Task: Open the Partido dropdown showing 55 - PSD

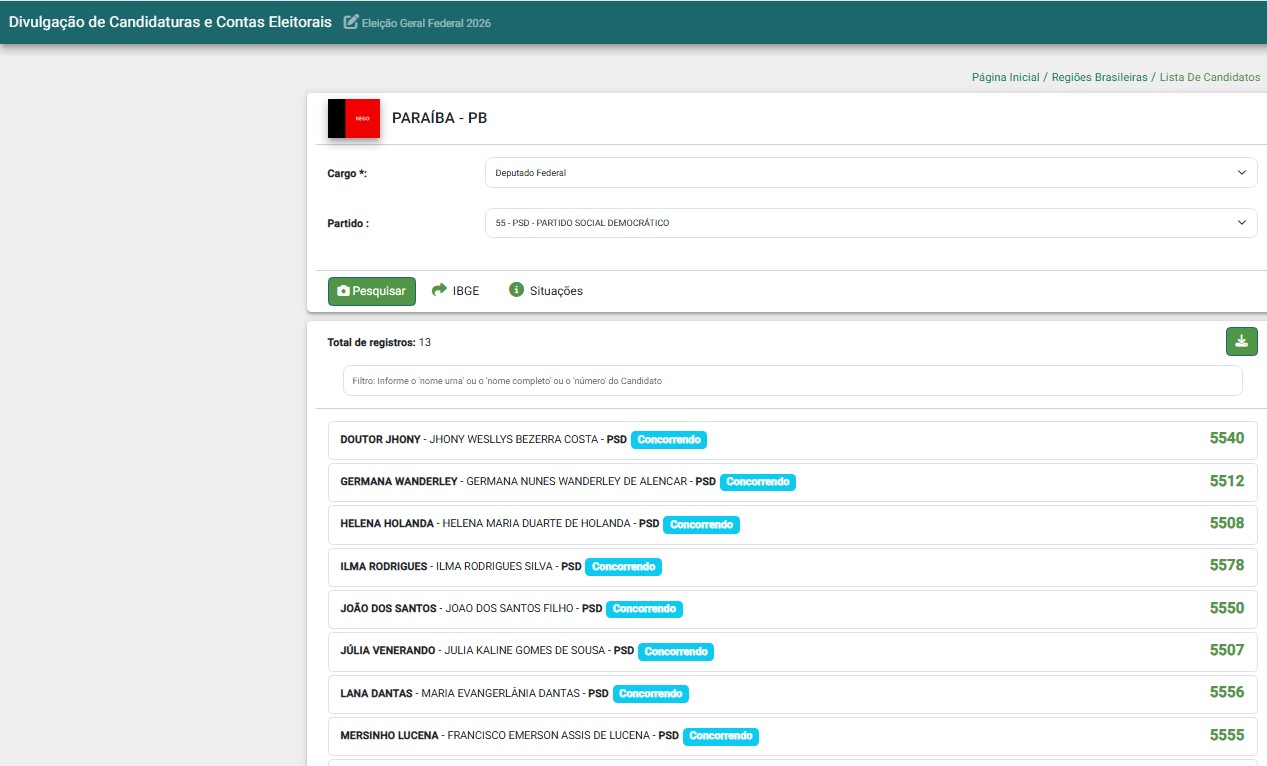Action: [871, 222]
